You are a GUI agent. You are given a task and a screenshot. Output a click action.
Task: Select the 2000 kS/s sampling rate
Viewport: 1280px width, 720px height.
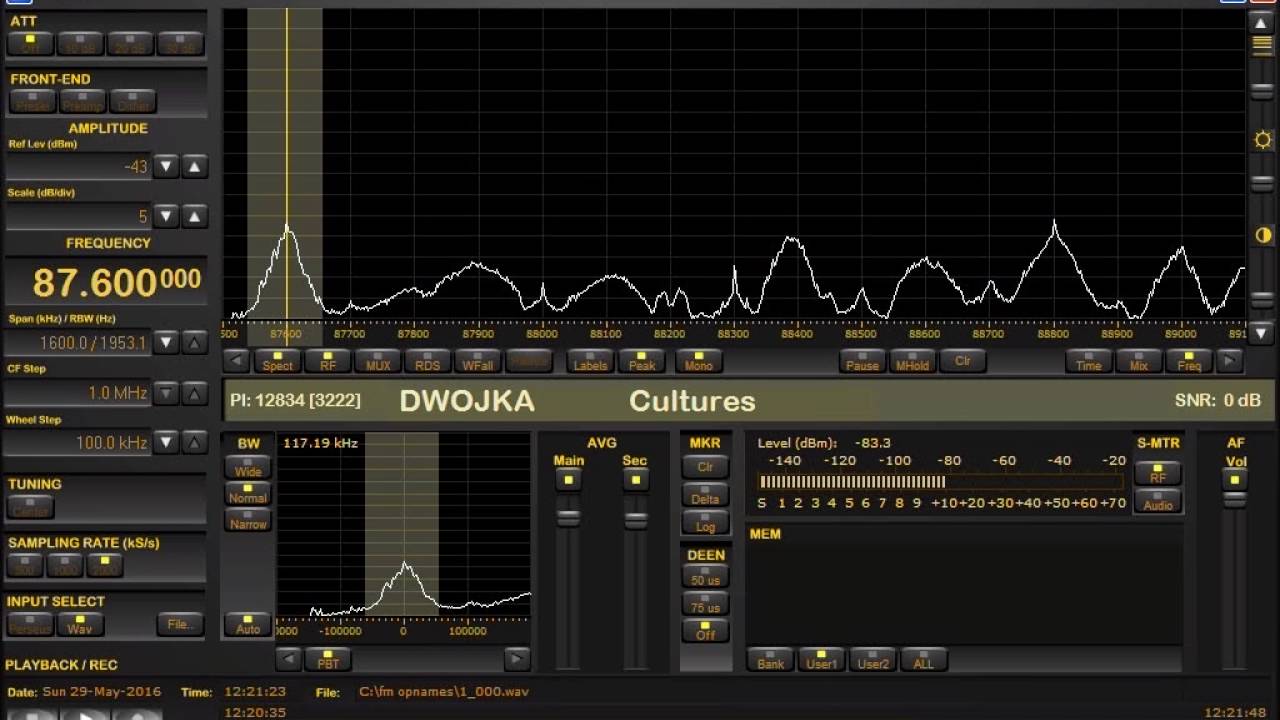[x=104, y=565]
